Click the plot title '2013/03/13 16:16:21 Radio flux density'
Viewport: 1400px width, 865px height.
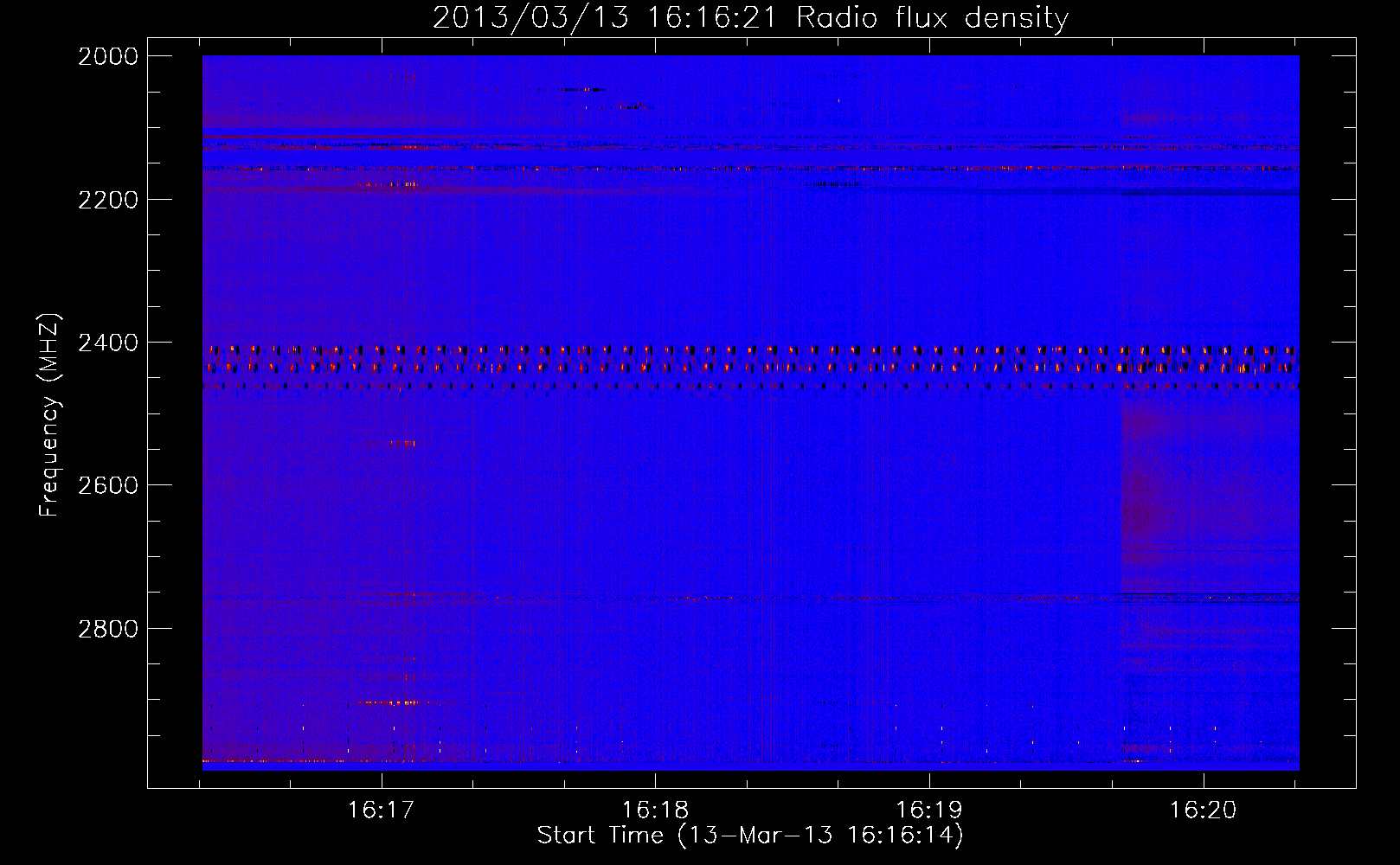click(750, 18)
